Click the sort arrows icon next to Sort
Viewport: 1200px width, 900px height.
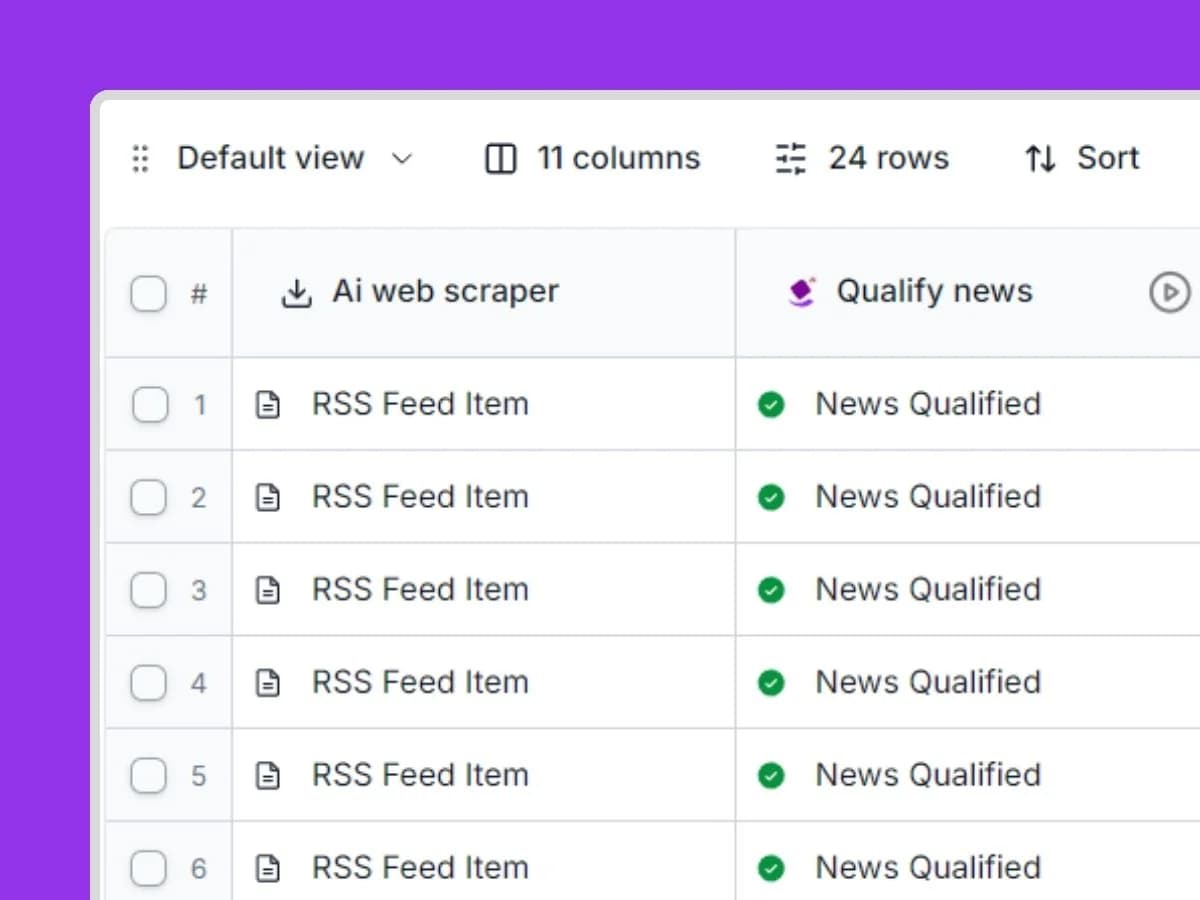click(x=1039, y=158)
